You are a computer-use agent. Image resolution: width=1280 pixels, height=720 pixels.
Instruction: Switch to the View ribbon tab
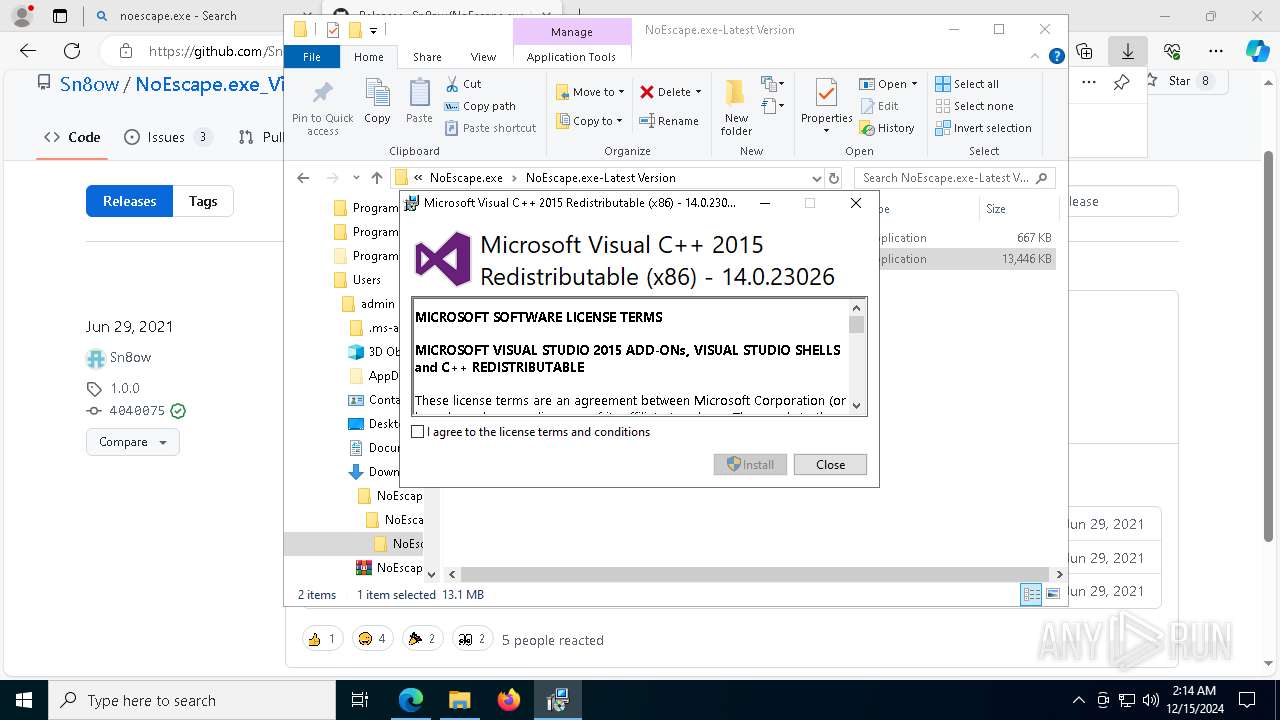(x=483, y=57)
